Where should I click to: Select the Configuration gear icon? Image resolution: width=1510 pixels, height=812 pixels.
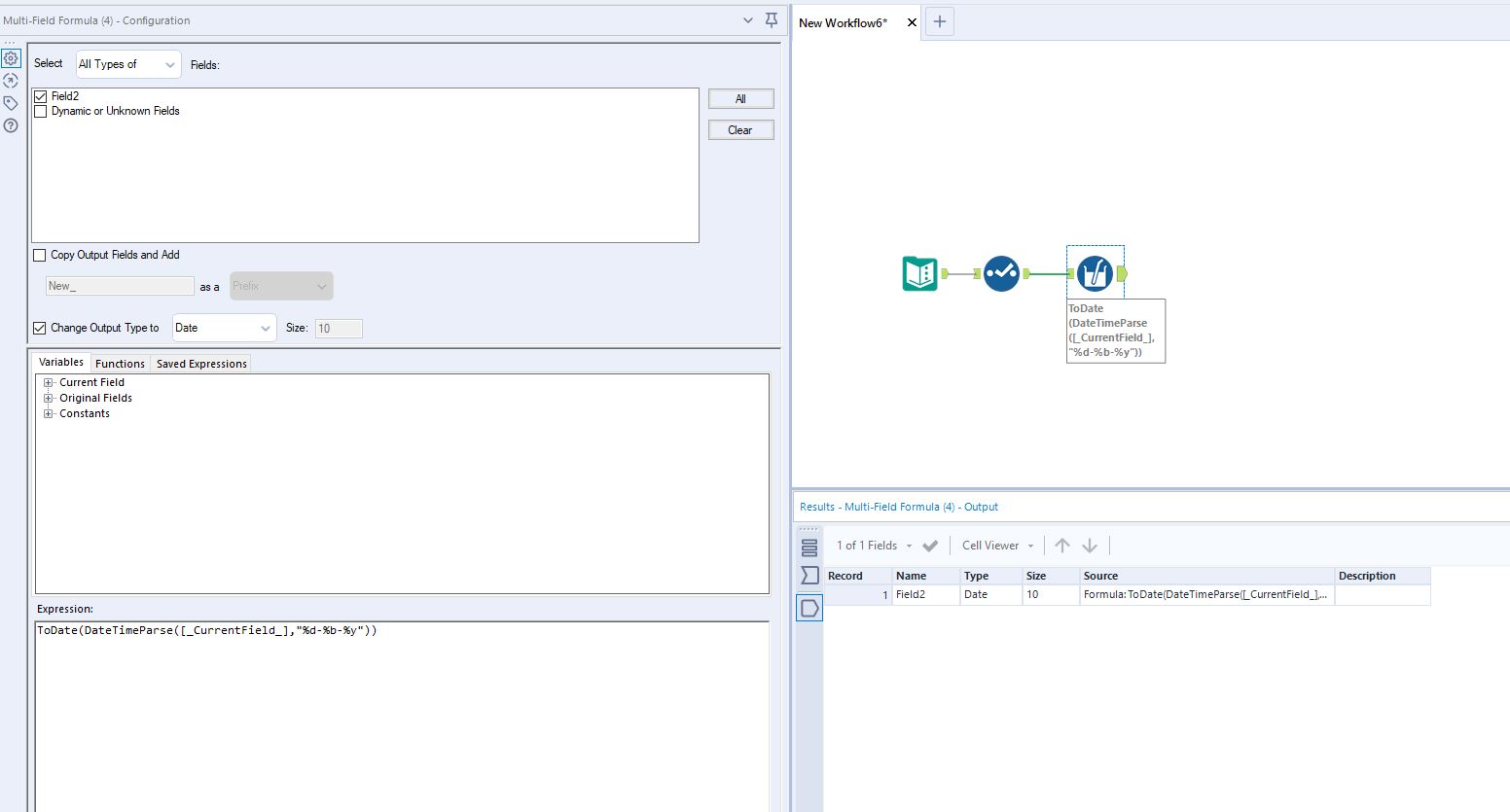tap(11, 58)
